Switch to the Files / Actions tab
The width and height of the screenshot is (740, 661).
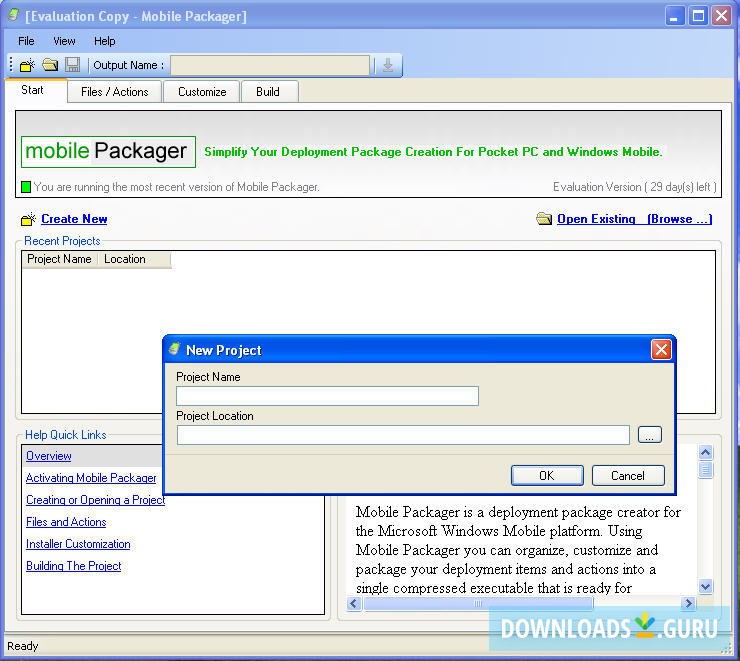tap(115, 92)
